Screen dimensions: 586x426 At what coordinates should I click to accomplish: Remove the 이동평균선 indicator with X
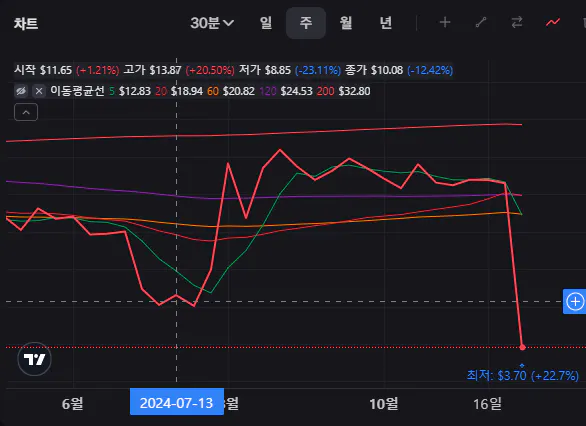point(39,91)
